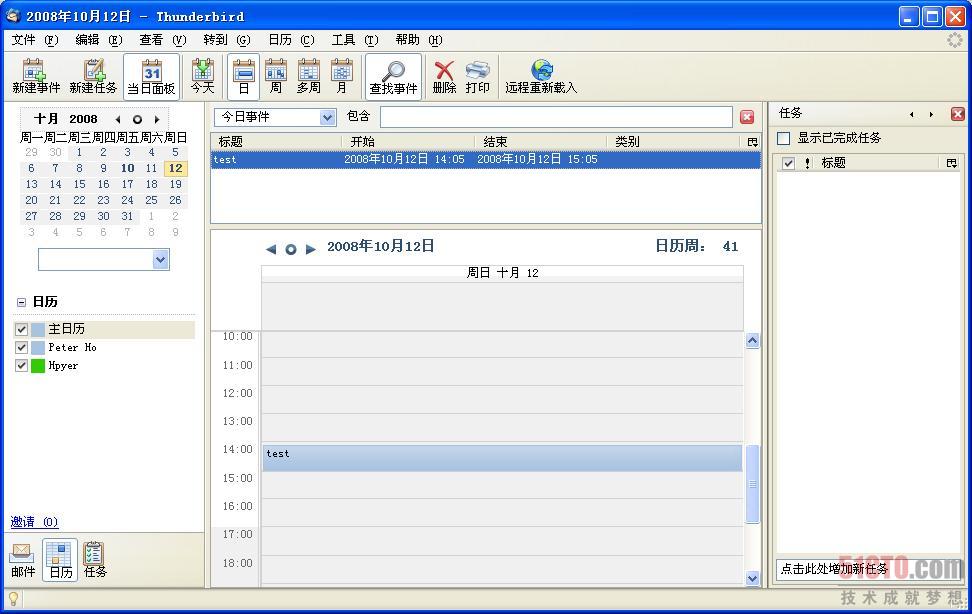The height and width of the screenshot is (614, 972).
Task: Switch to 任务 tasks mode at bottom
Action: click(94, 560)
